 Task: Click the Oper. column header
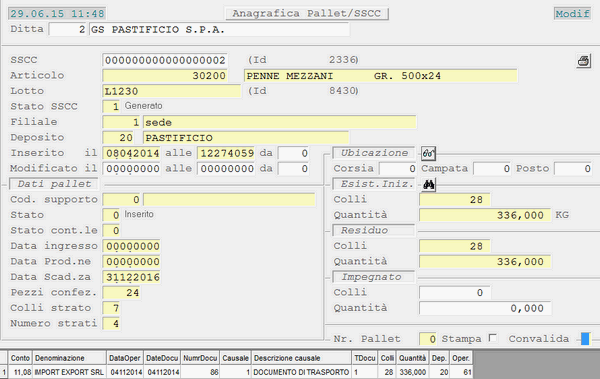coord(461,358)
